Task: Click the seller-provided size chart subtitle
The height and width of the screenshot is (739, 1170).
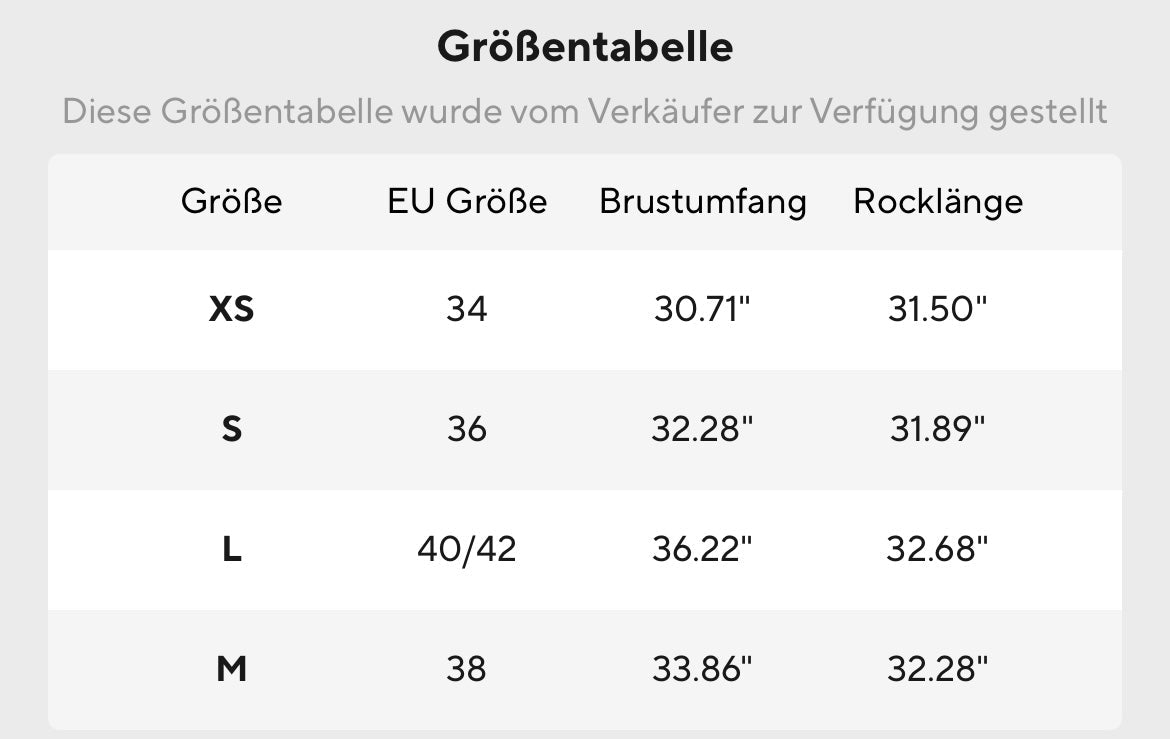Action: click(x=585, y=111)
